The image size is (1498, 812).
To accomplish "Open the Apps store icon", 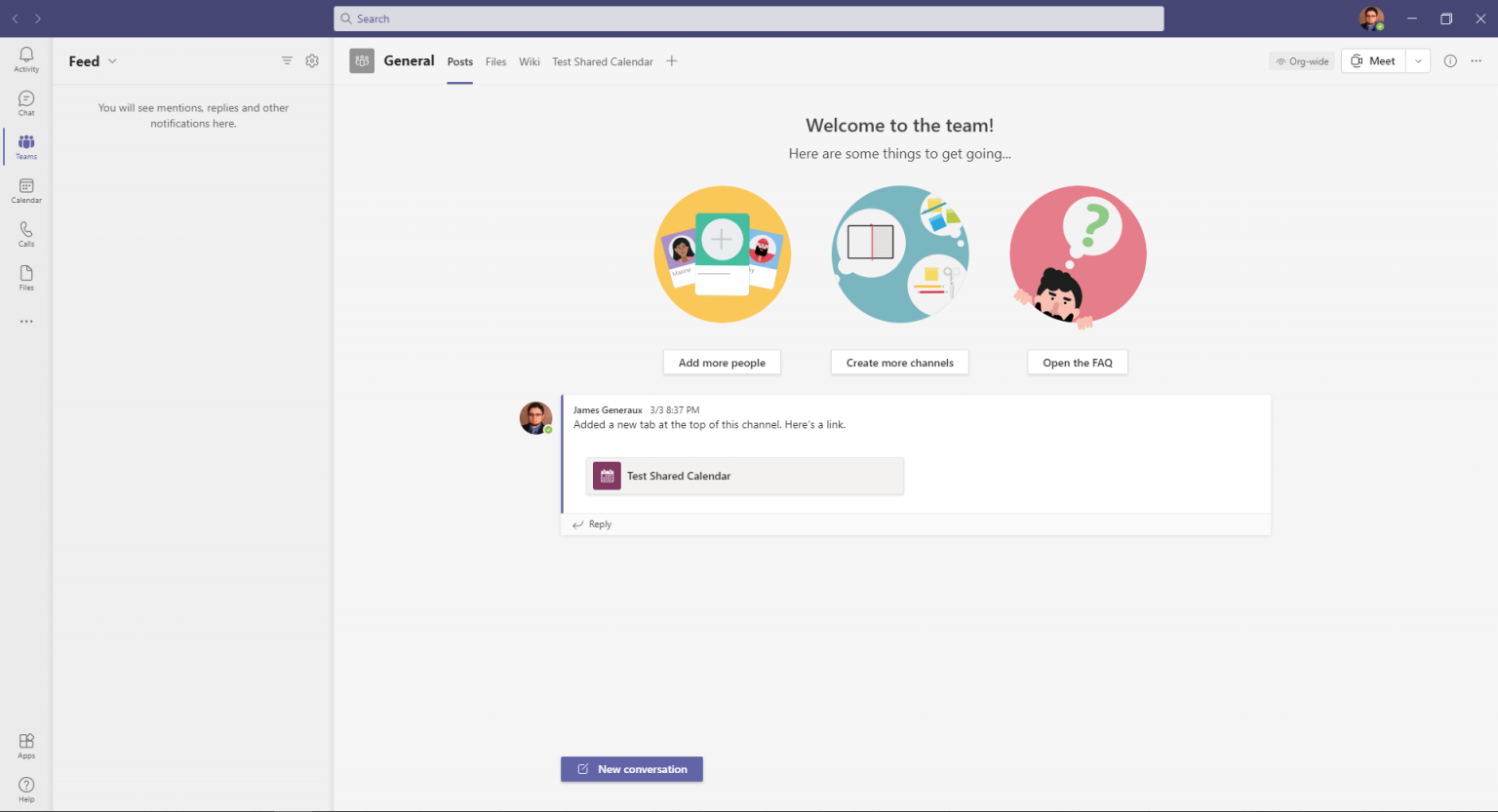I will pyautogui.click(x=26, y=746).
